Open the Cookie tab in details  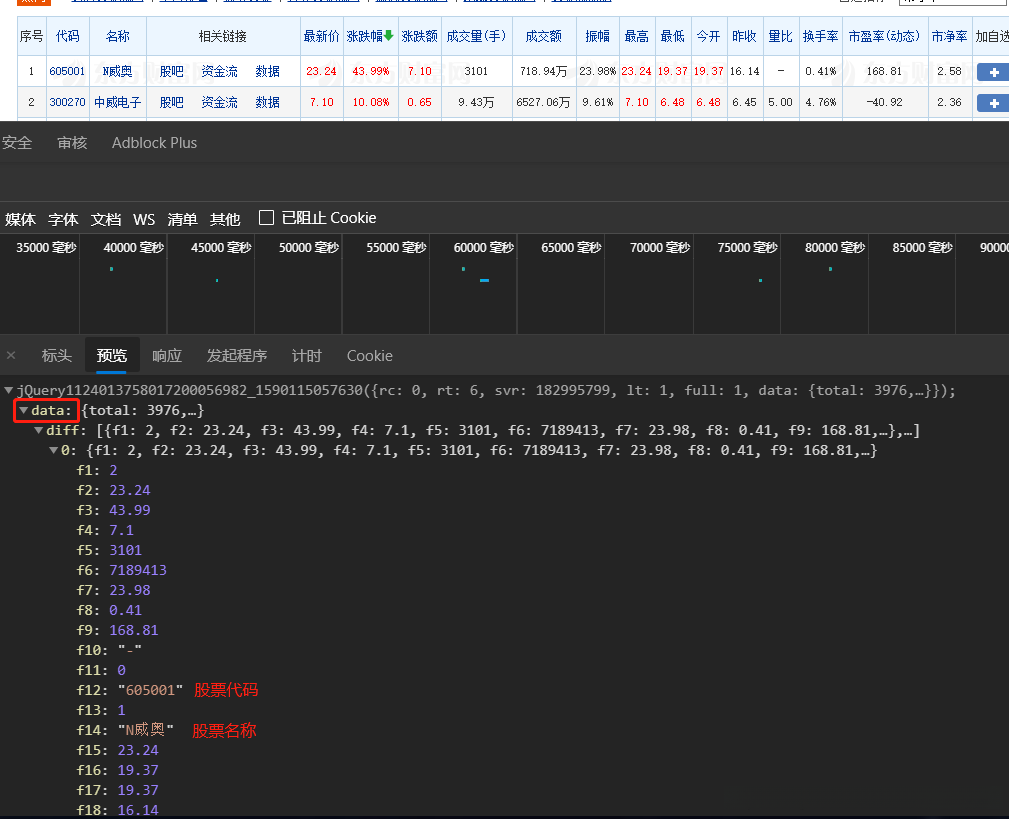[369, 355]
